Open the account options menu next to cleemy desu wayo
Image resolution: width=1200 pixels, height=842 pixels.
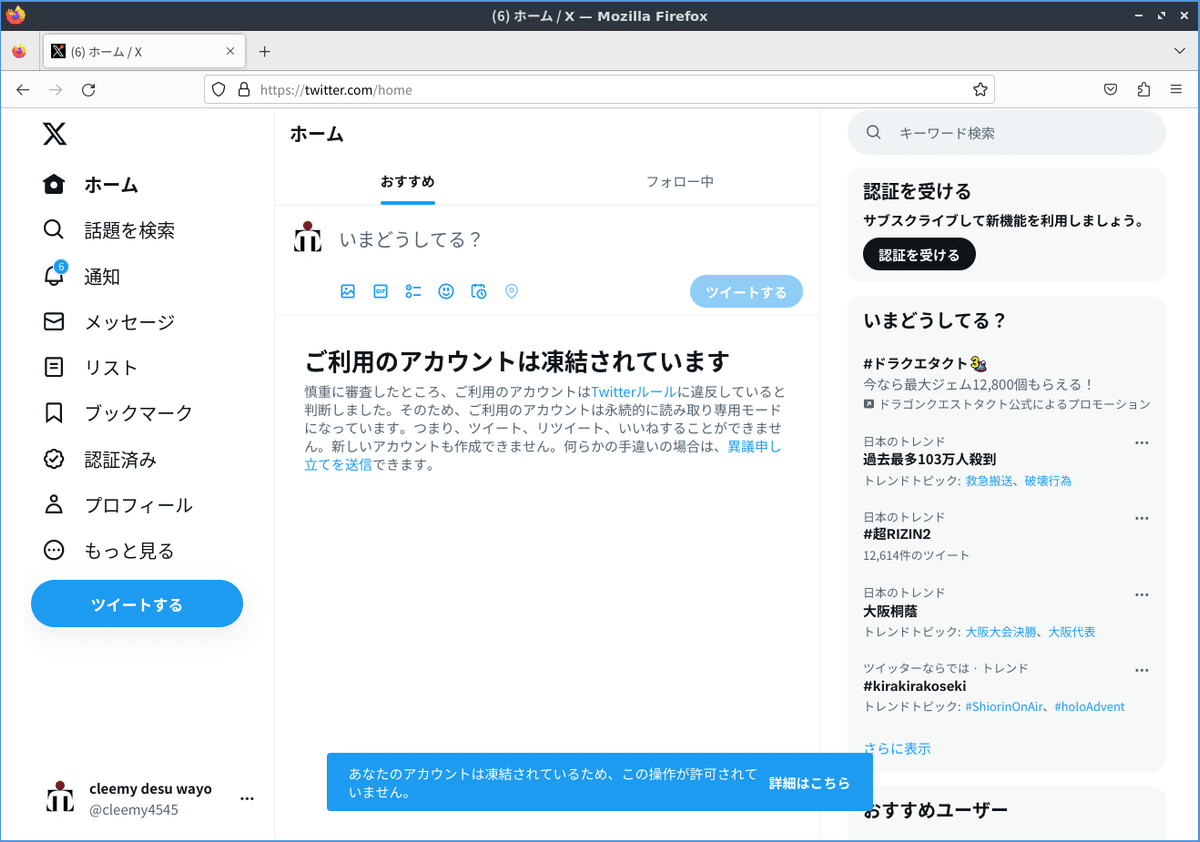(246, 798)
